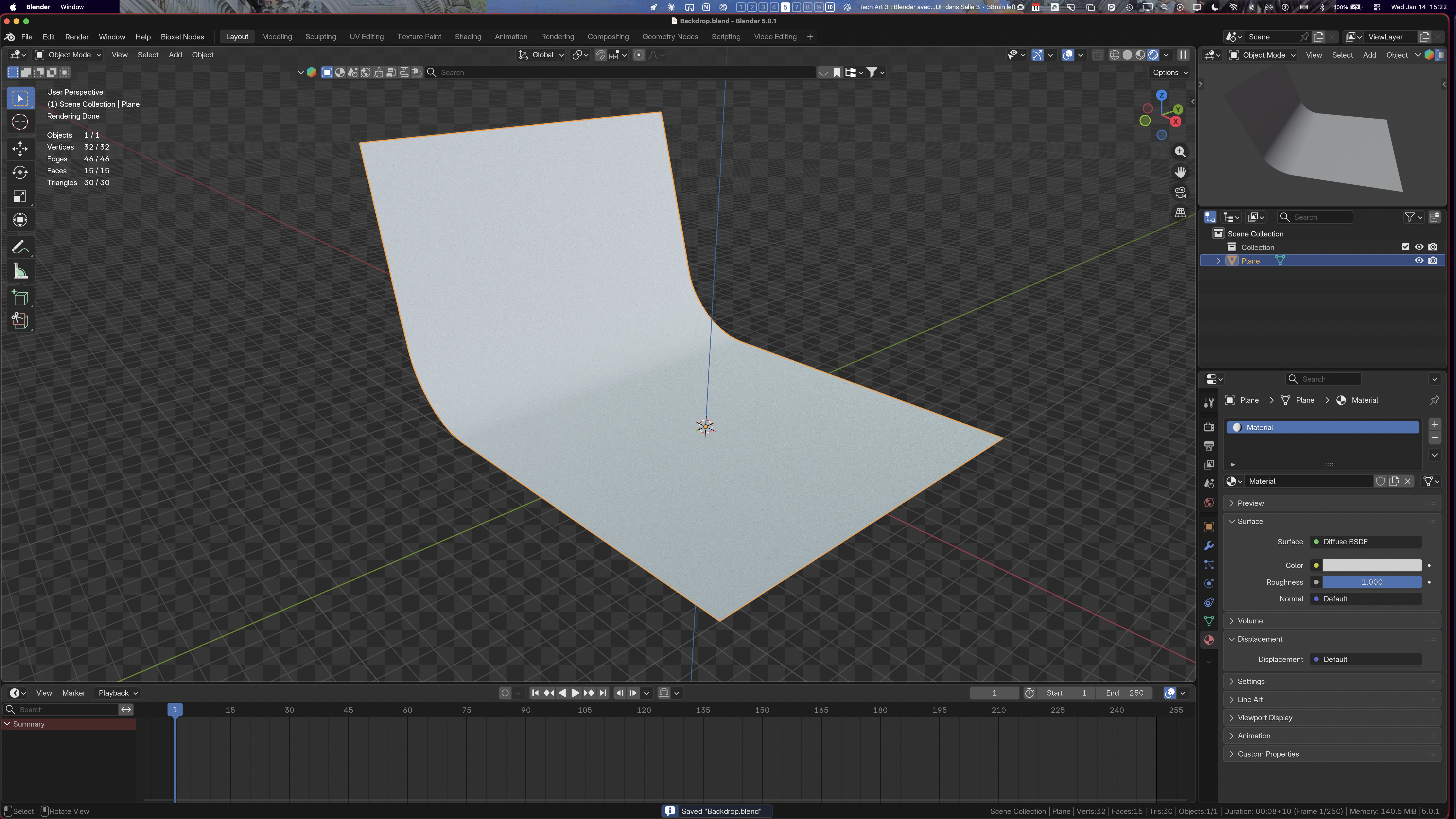Click the End frame field
This screenshot has height=819, width=1456.
point(1124,693)
